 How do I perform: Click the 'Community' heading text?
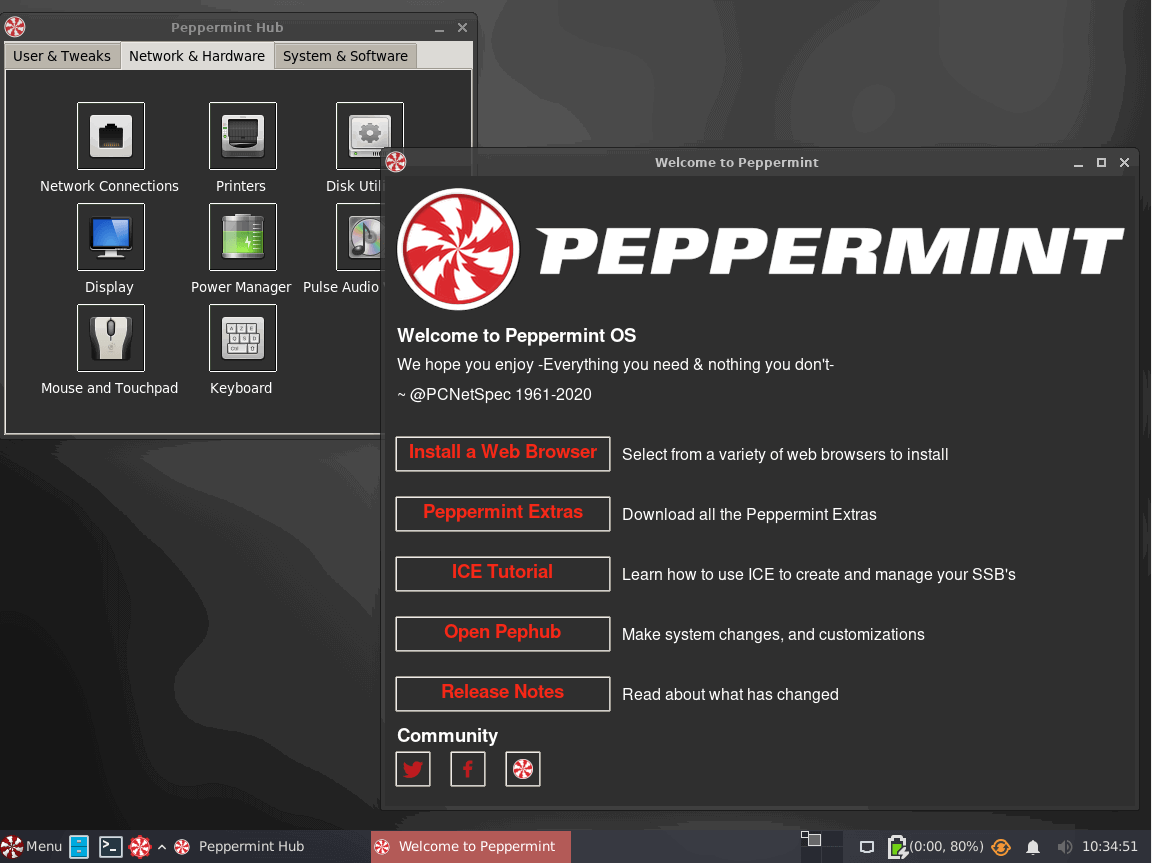[447, 735]
